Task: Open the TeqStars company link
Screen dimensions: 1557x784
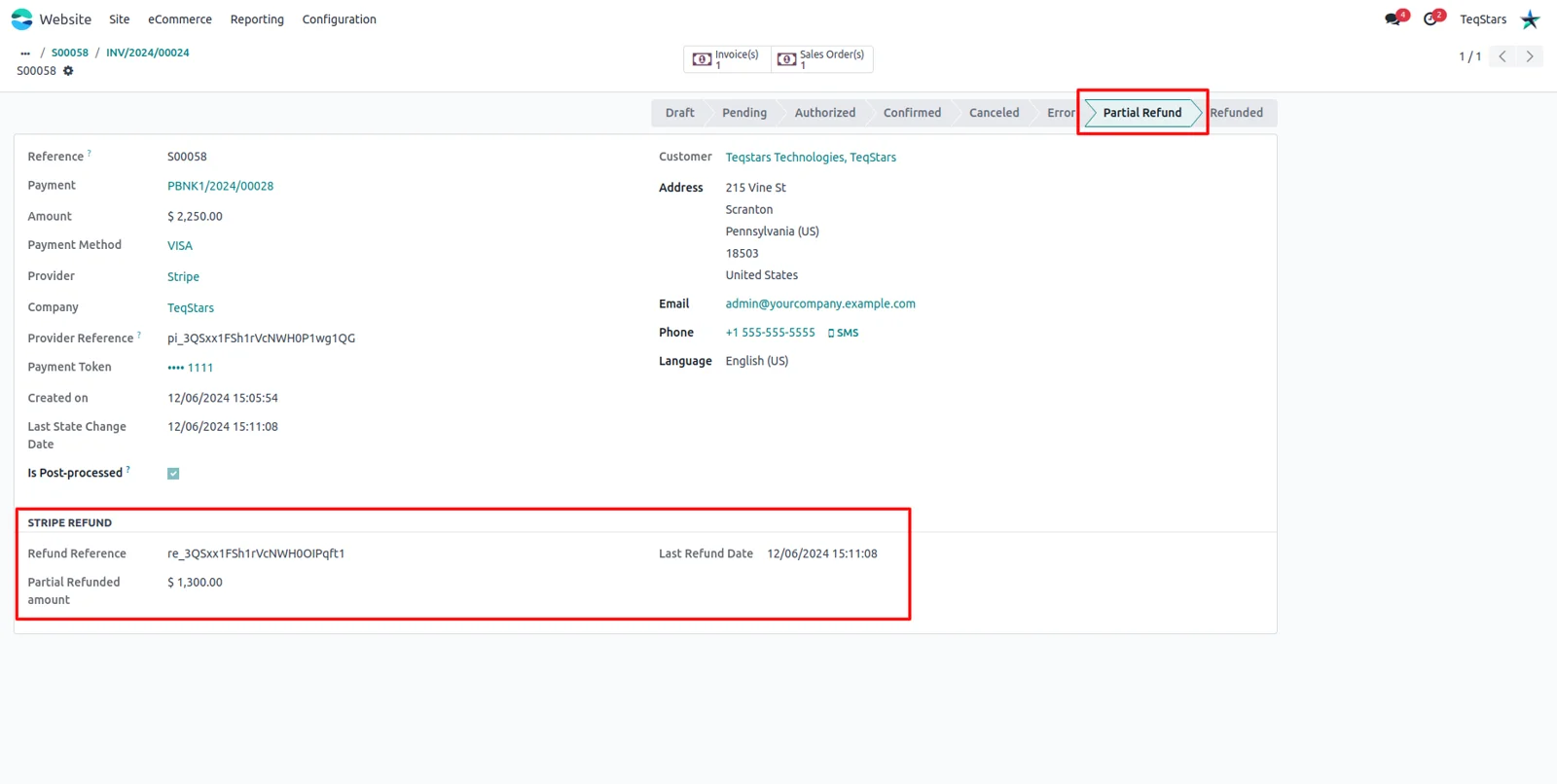Action: click(191, 308)
